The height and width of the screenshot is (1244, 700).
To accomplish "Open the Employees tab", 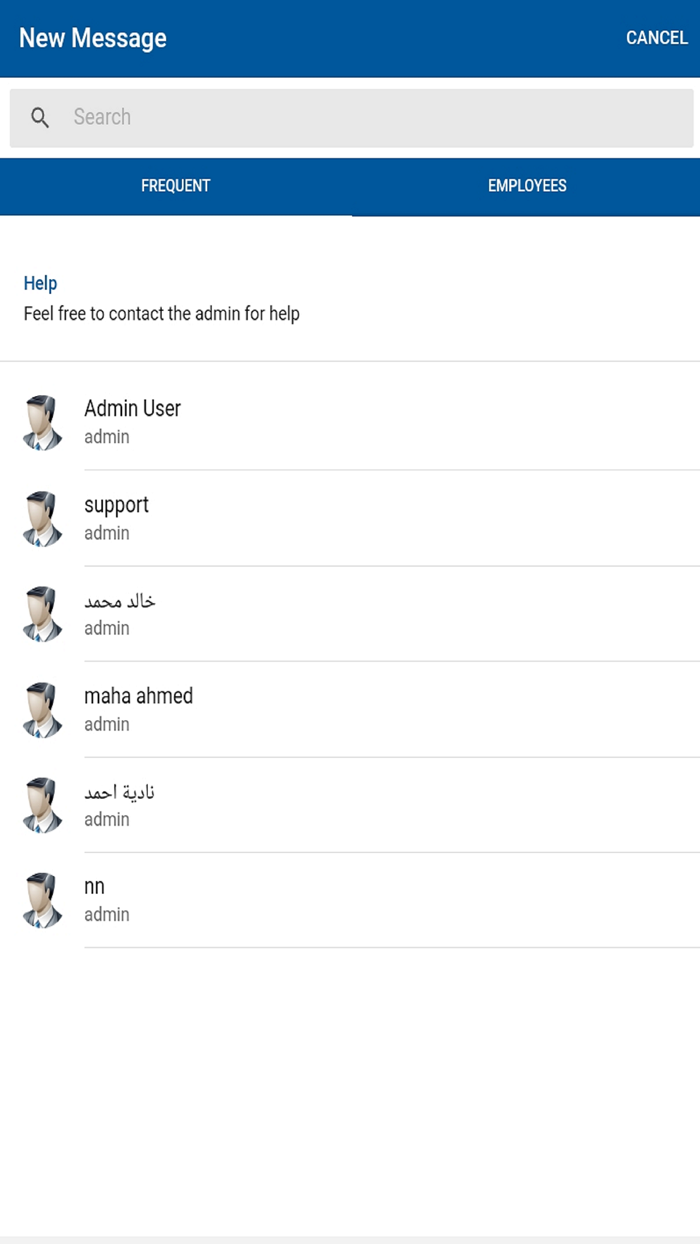I will (x=527, y=186).
